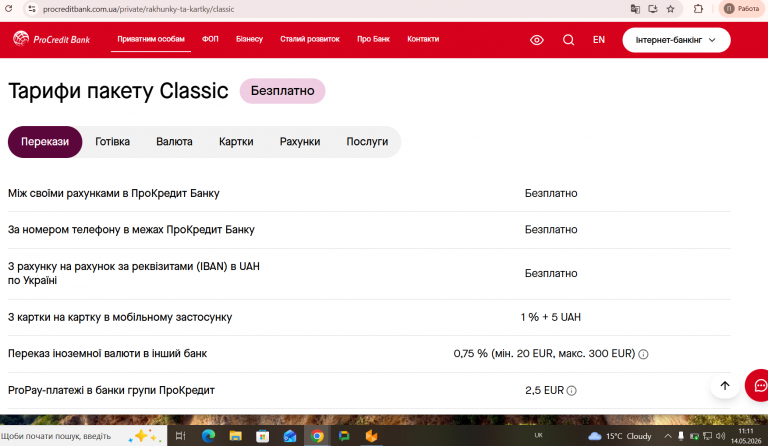Open Приватним особам menu item
Screen dimensions: 768x446
pyautogui.click(x=151, y=39)
